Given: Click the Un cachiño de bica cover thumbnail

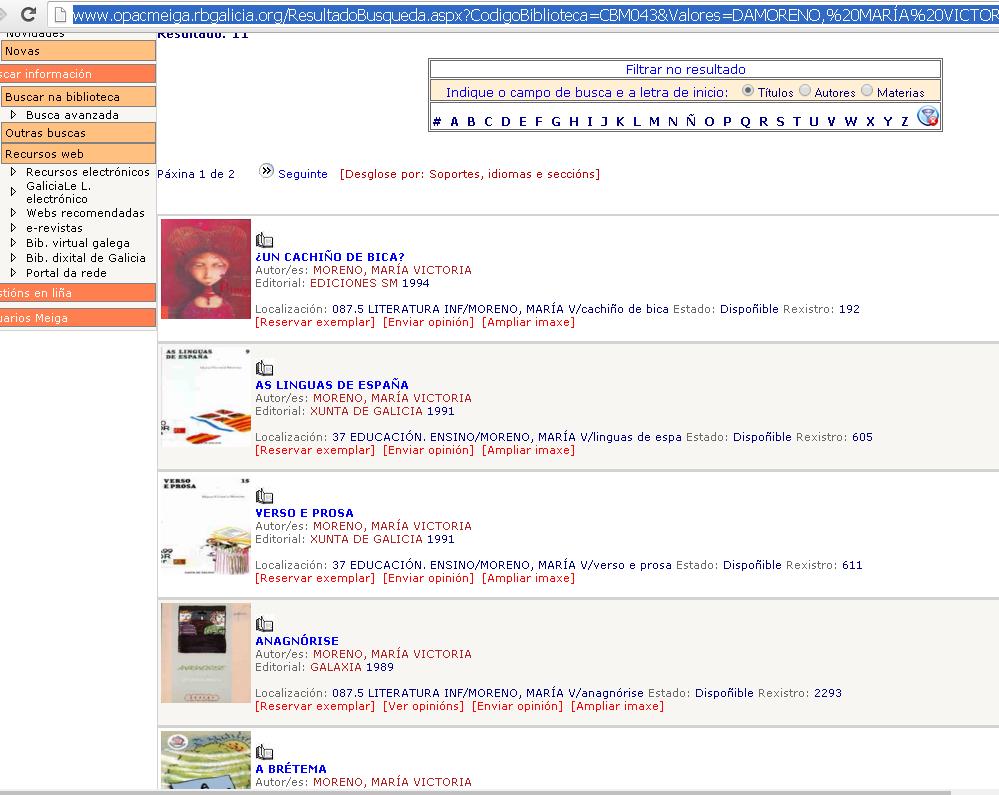Looking at the screenshot, I should pos(206,269).
